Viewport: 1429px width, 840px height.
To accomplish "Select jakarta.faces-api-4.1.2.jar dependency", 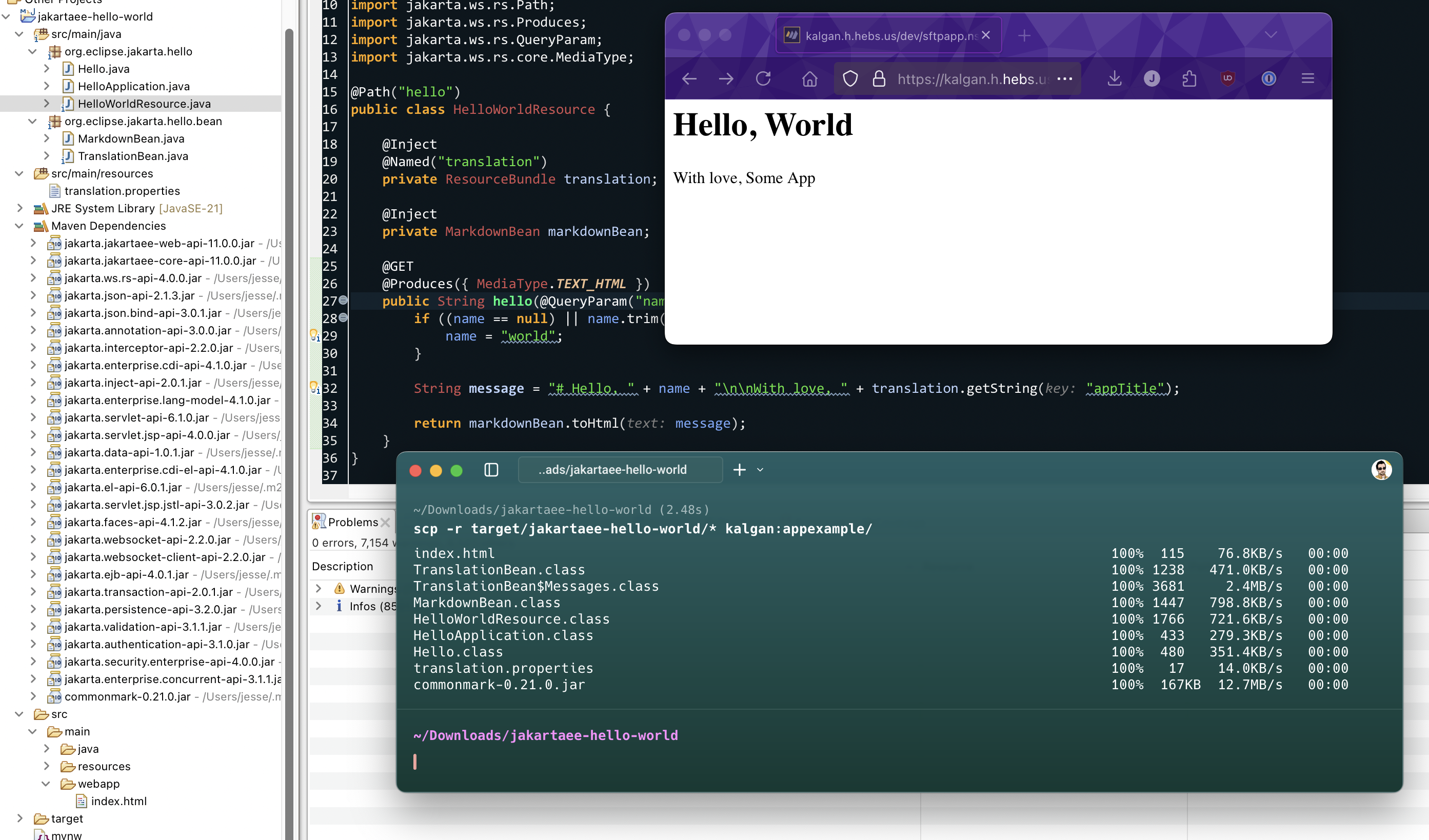I will click(x=133, y=522).
